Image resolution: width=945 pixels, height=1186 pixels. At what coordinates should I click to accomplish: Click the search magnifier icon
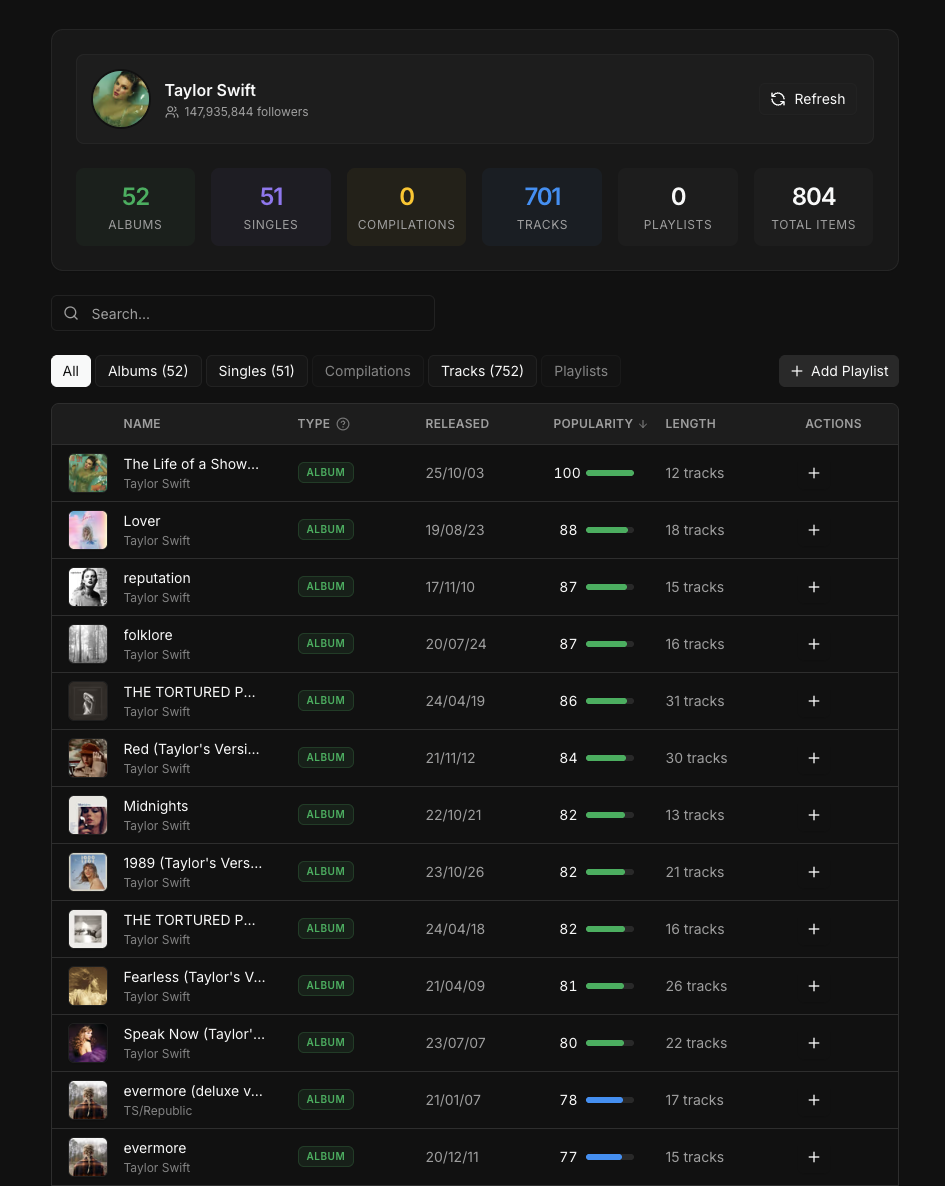(x=70, y=313)
